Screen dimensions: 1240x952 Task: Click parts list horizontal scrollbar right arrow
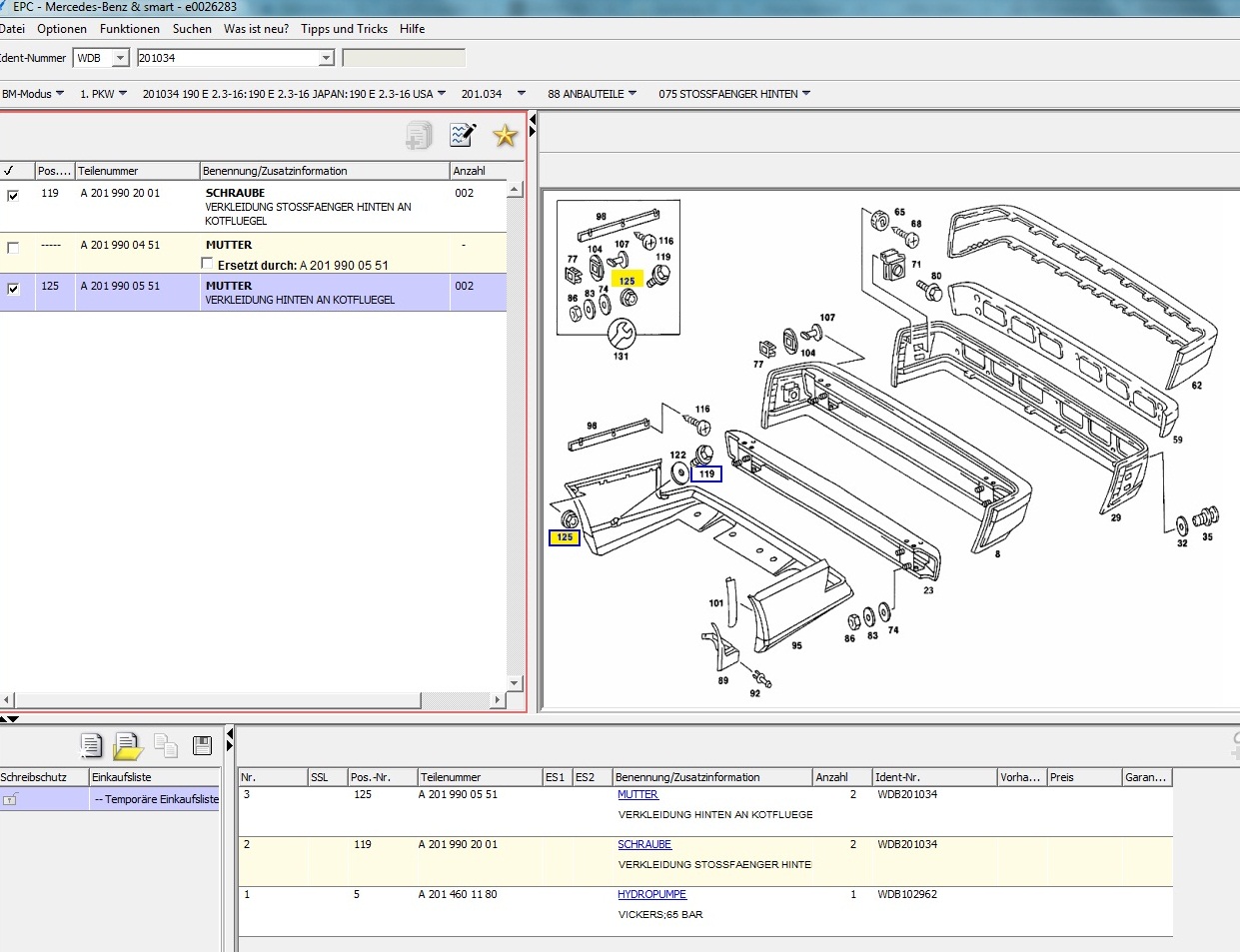tap(498, 700)
